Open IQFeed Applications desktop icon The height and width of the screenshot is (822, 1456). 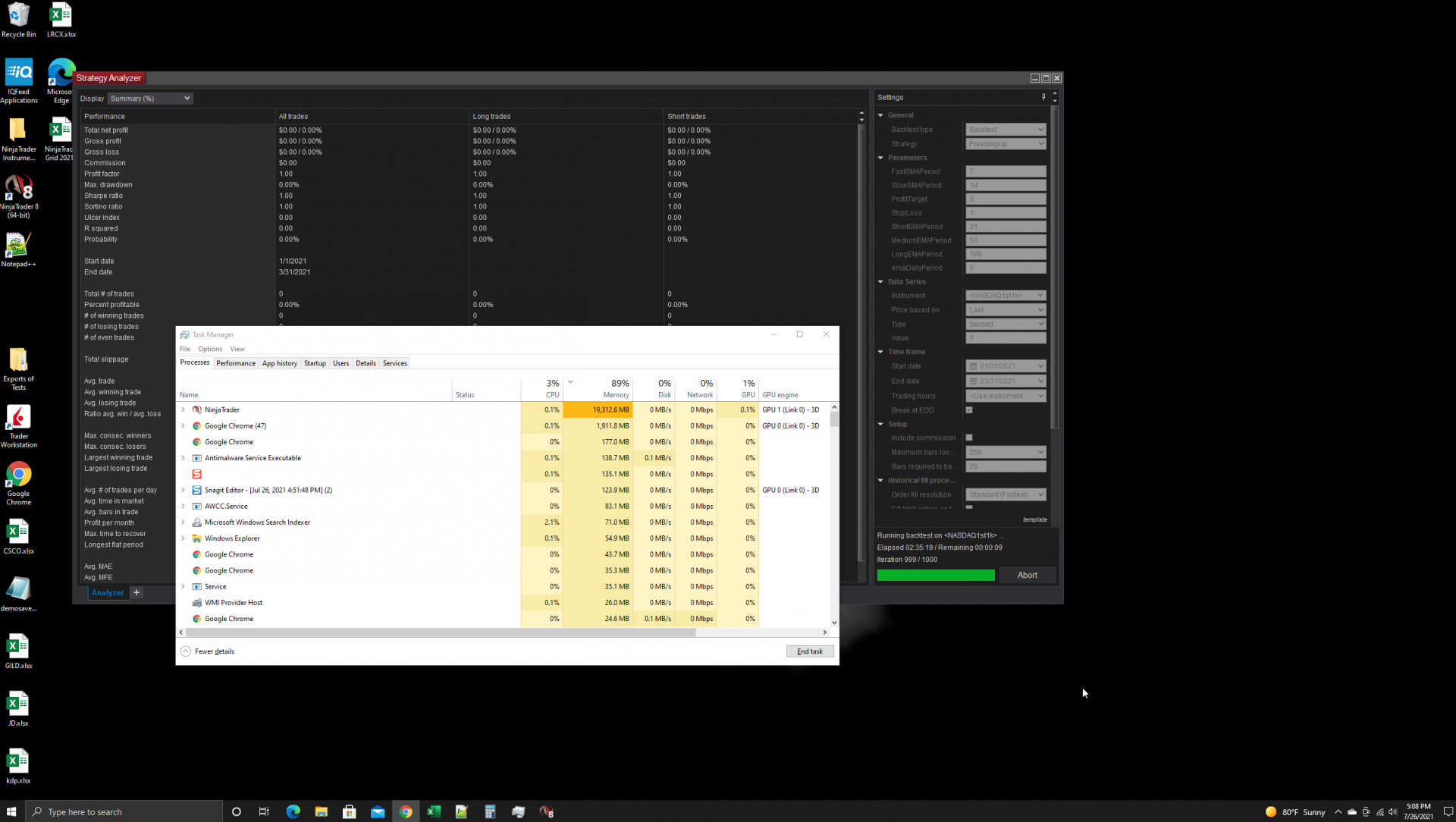tap(19, 74)
